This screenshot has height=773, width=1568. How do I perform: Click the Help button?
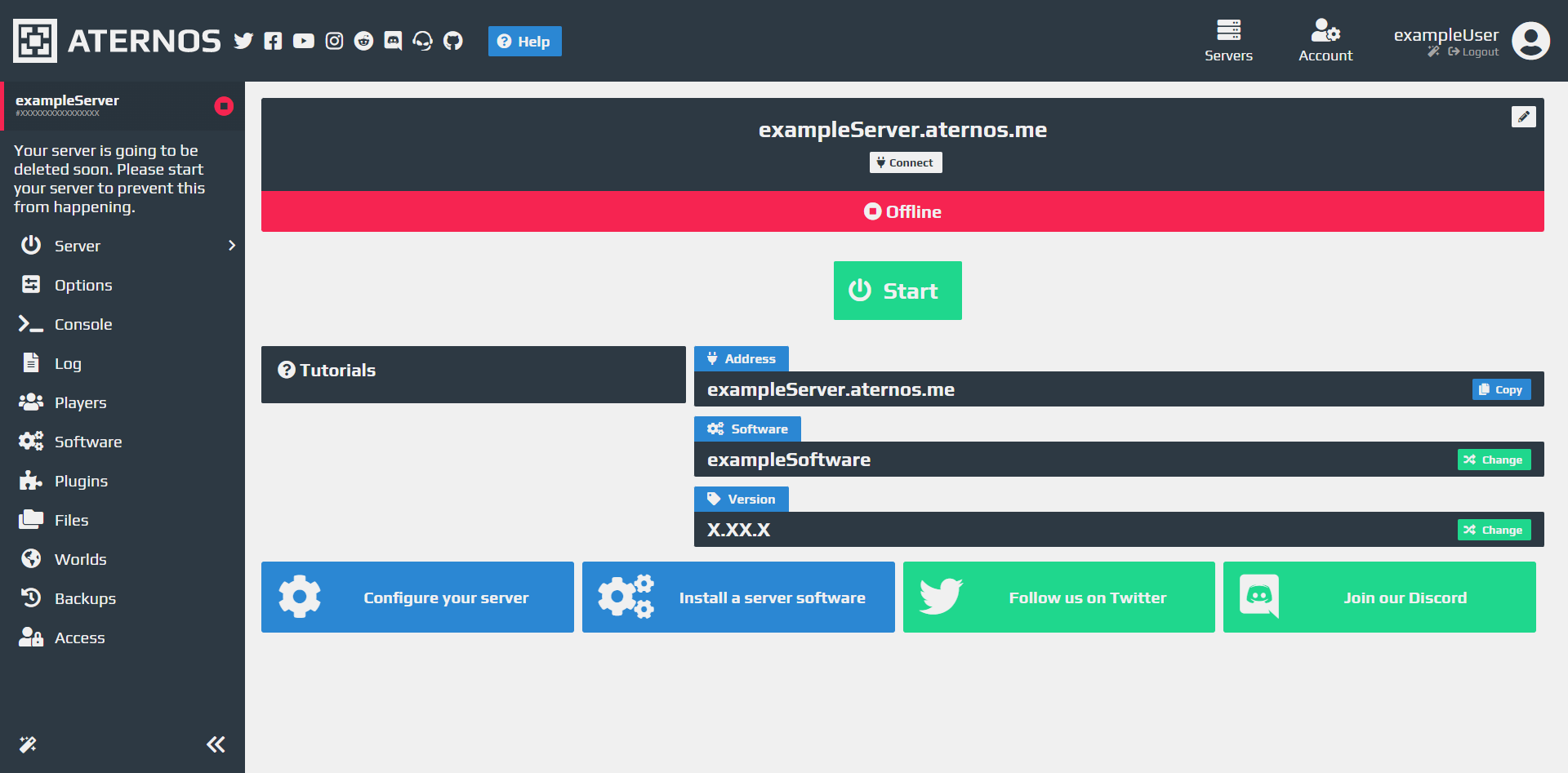coord(525,41)
